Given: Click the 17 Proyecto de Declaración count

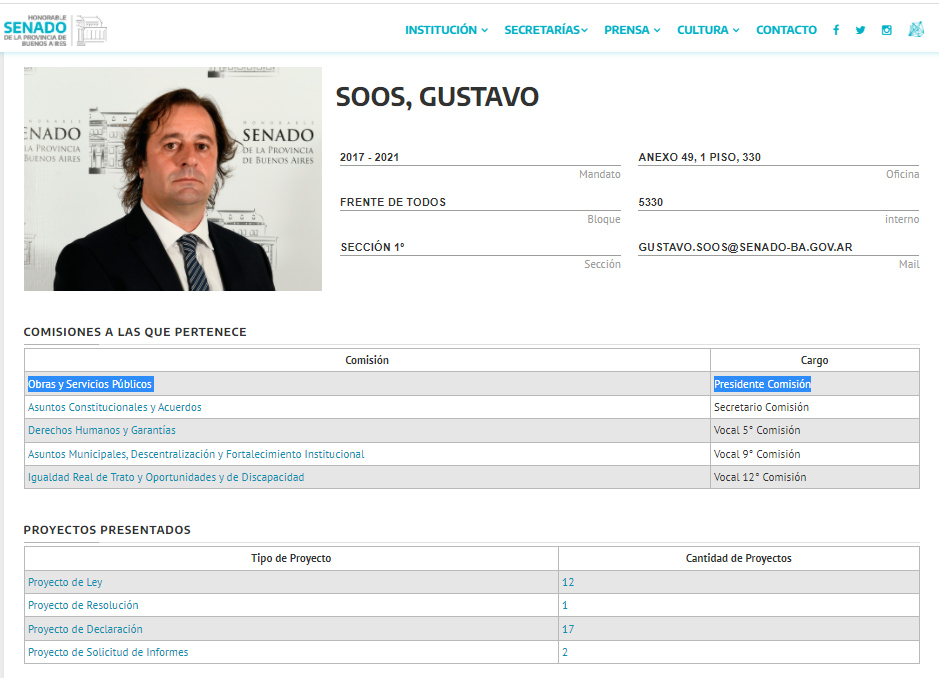Looking at the screenshot, I should (x=568, y=629).
